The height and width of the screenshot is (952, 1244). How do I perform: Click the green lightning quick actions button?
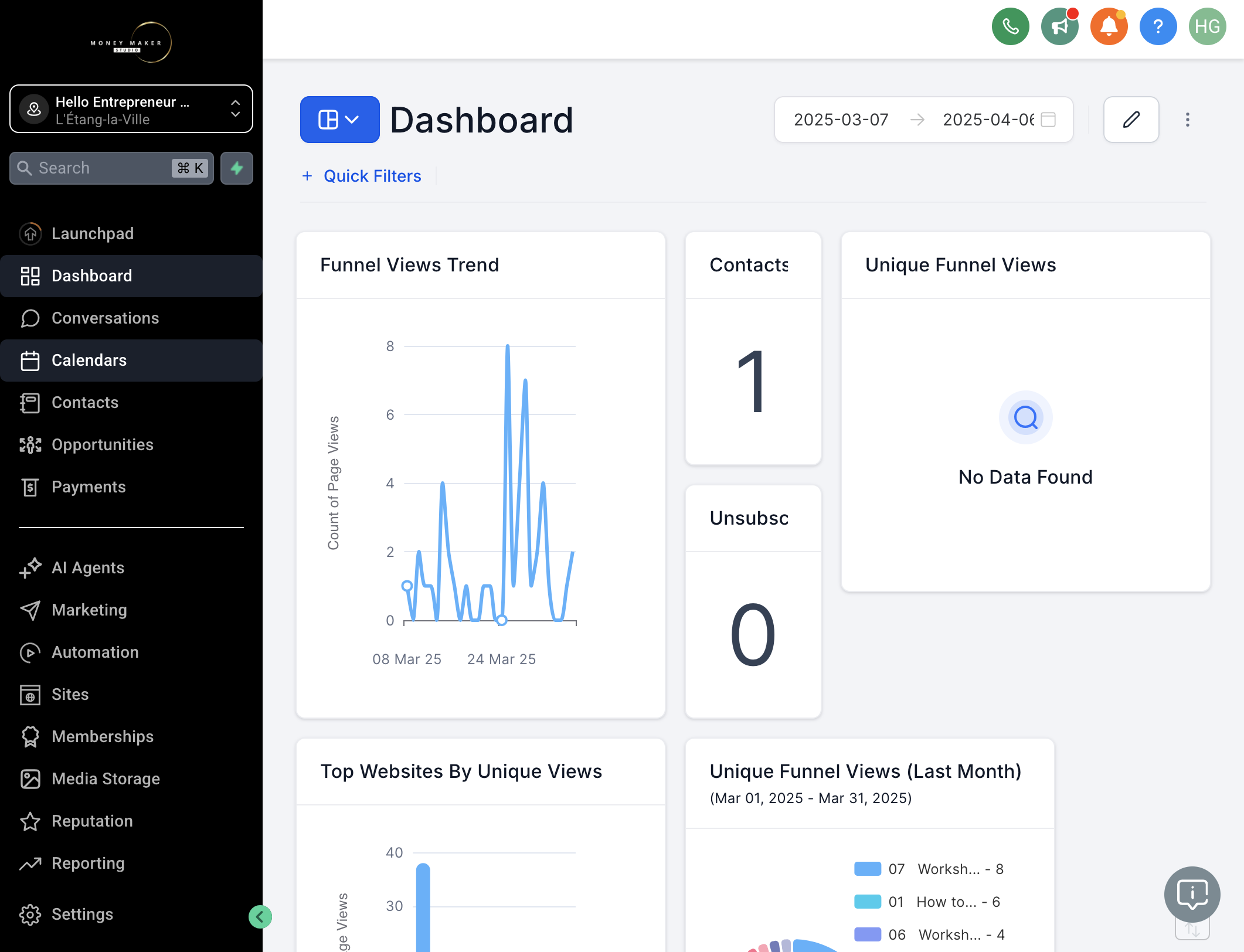coord(237,168)
